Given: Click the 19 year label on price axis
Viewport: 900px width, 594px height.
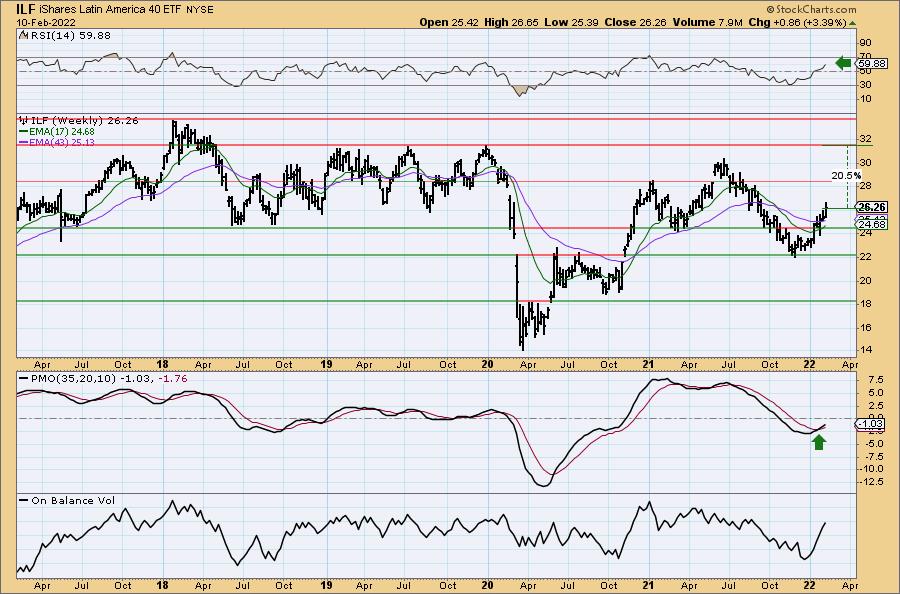Looking at the screenshot, I should 326,364.
